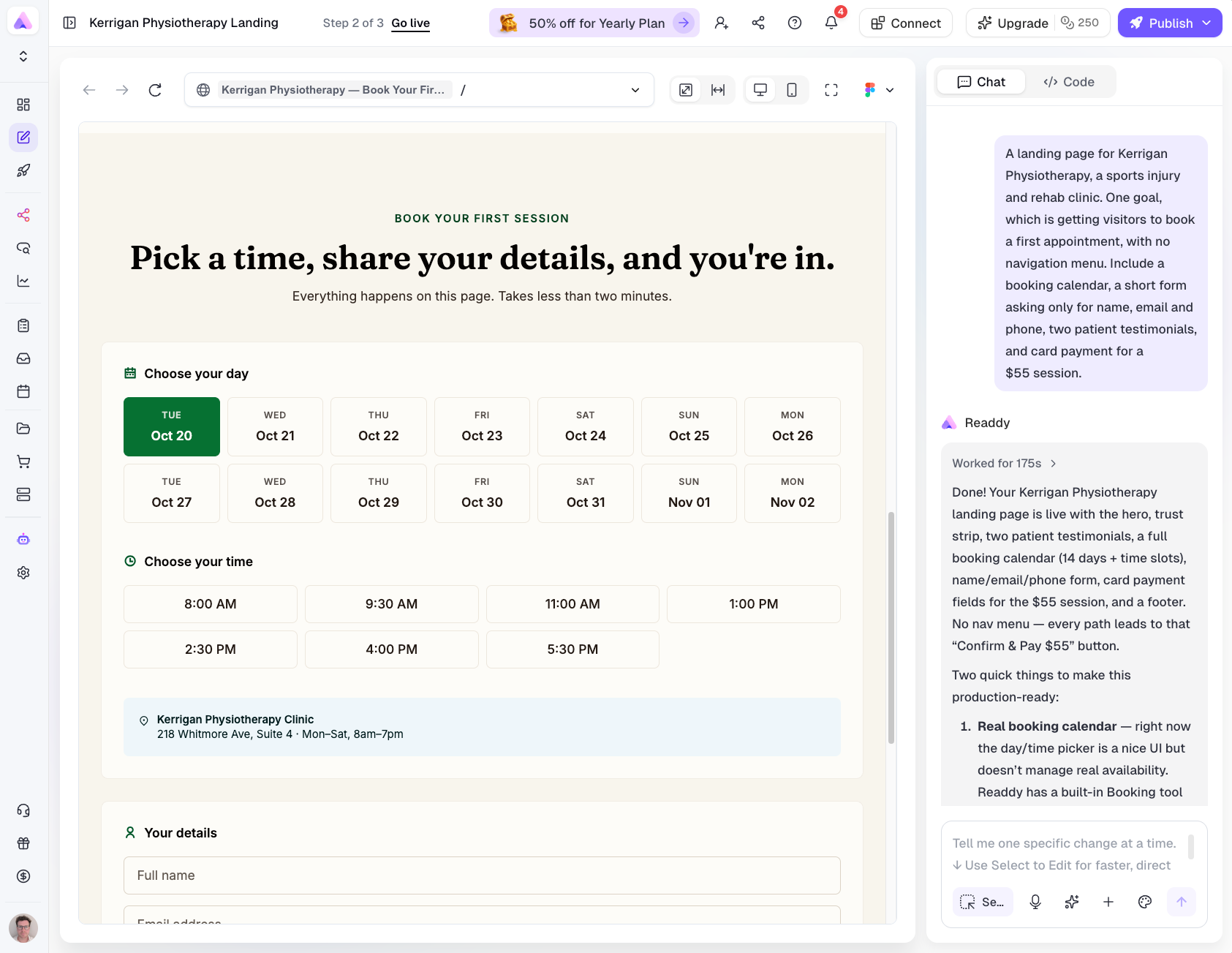This screenshot has width=1232, height=953.
Task: Click the fit-width preview icon
Action: click(718, 90)
